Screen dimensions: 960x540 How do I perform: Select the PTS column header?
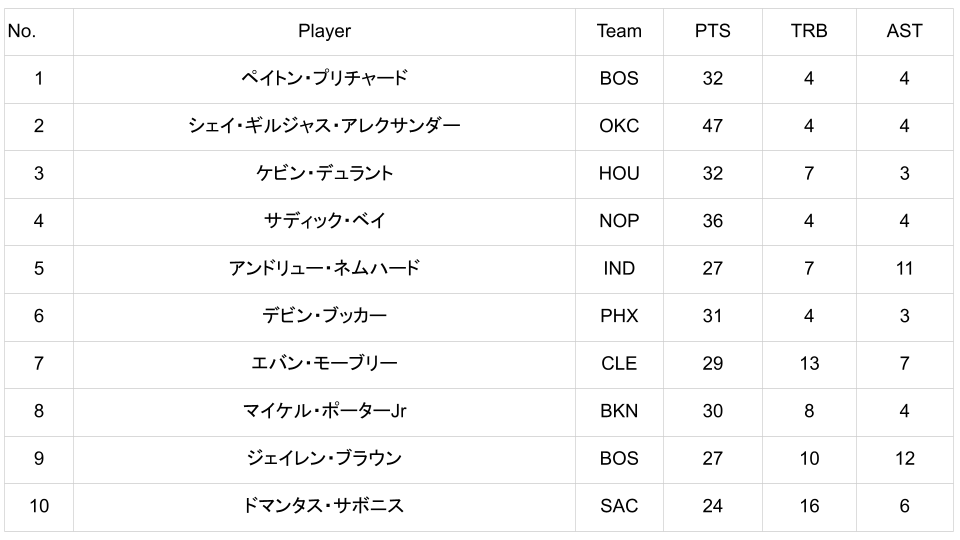(x=712, y=31)
